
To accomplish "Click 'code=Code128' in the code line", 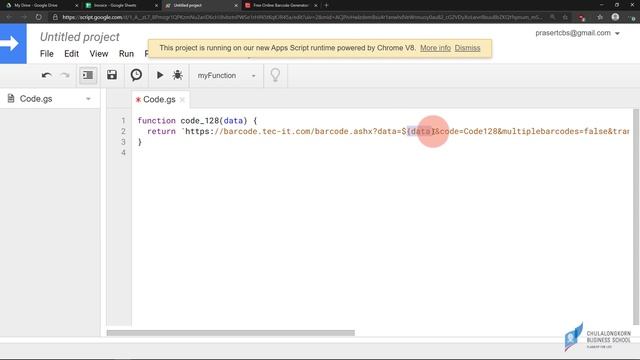I will 468,131.
